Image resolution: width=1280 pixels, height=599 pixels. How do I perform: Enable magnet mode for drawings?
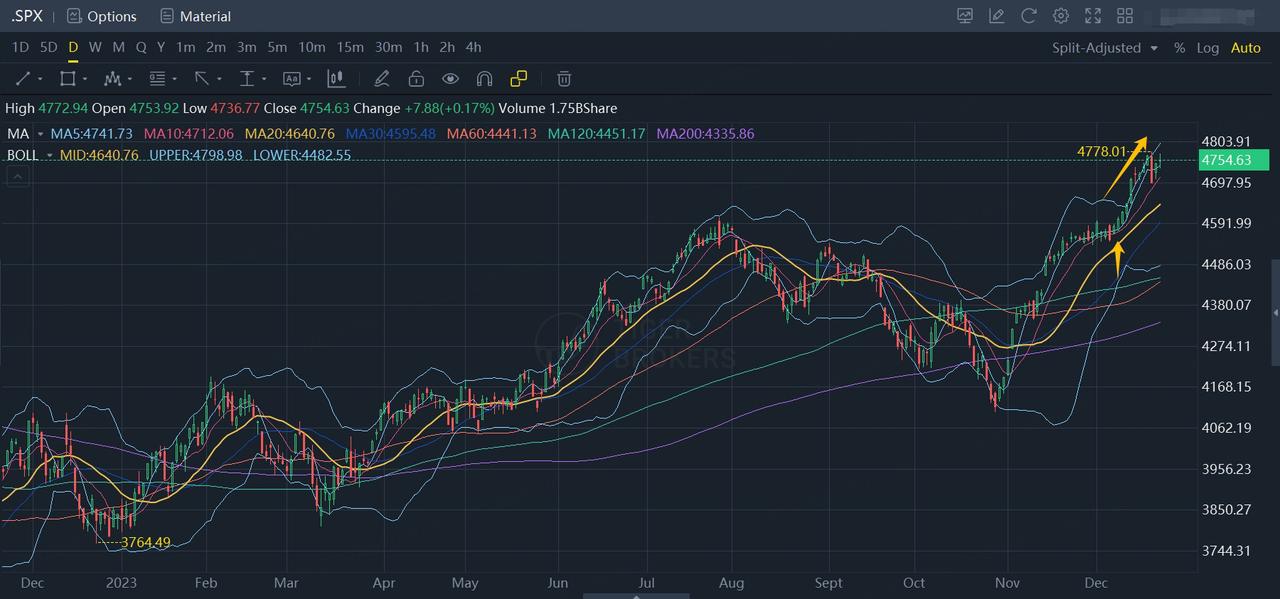pyautogui.click(x=484, y=79)
